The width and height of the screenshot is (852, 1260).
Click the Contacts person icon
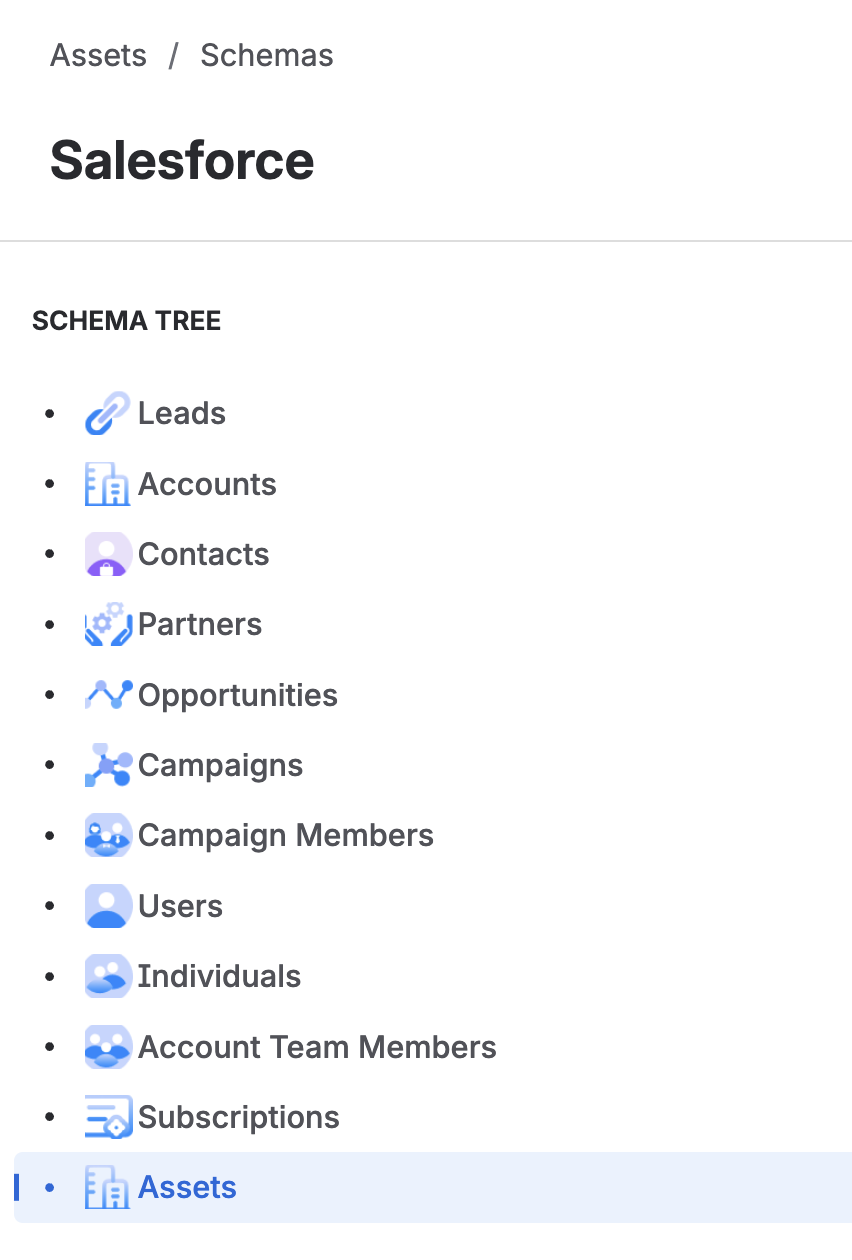108,555
